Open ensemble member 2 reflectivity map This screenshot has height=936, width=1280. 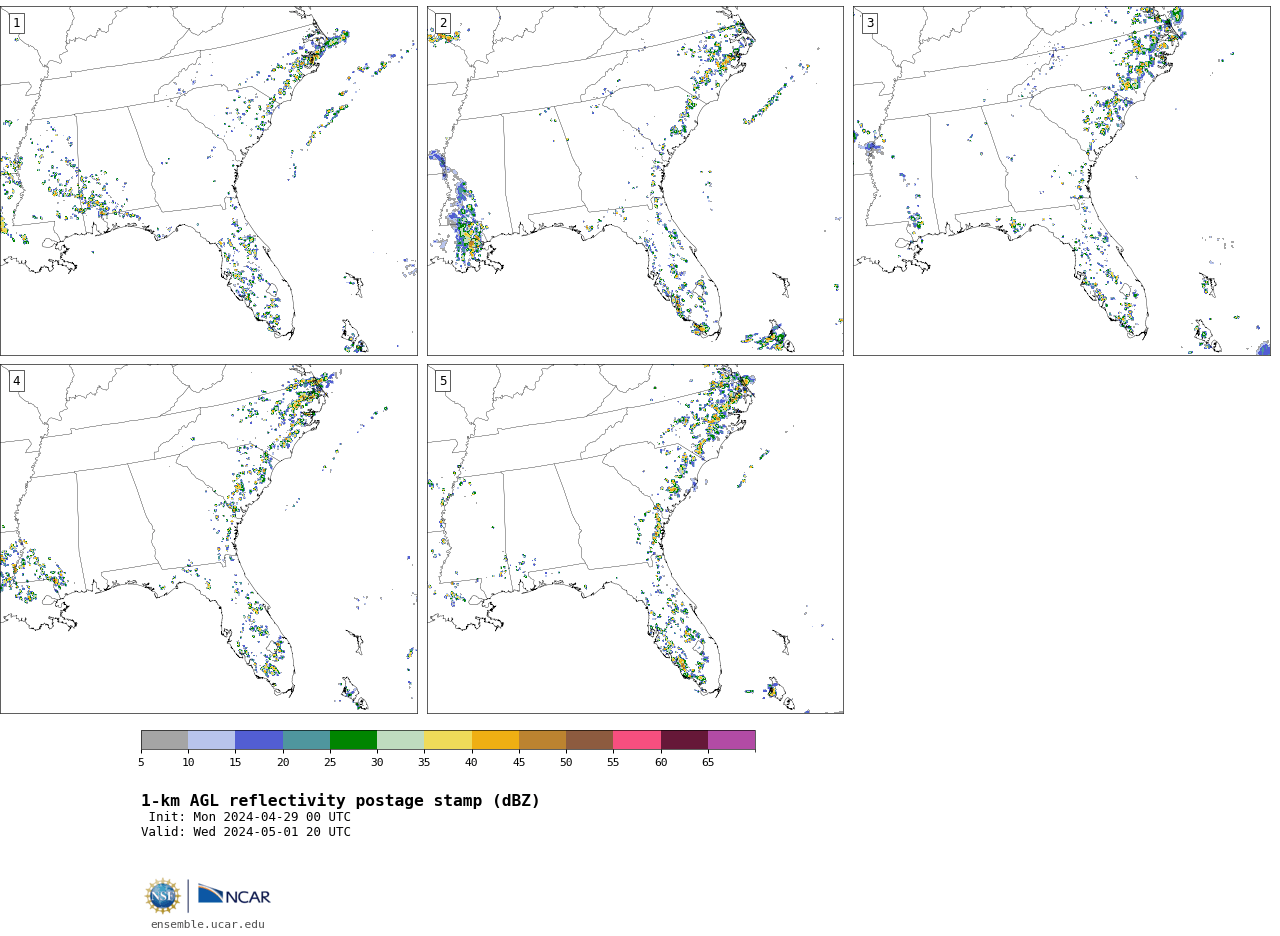click(635, 181)
